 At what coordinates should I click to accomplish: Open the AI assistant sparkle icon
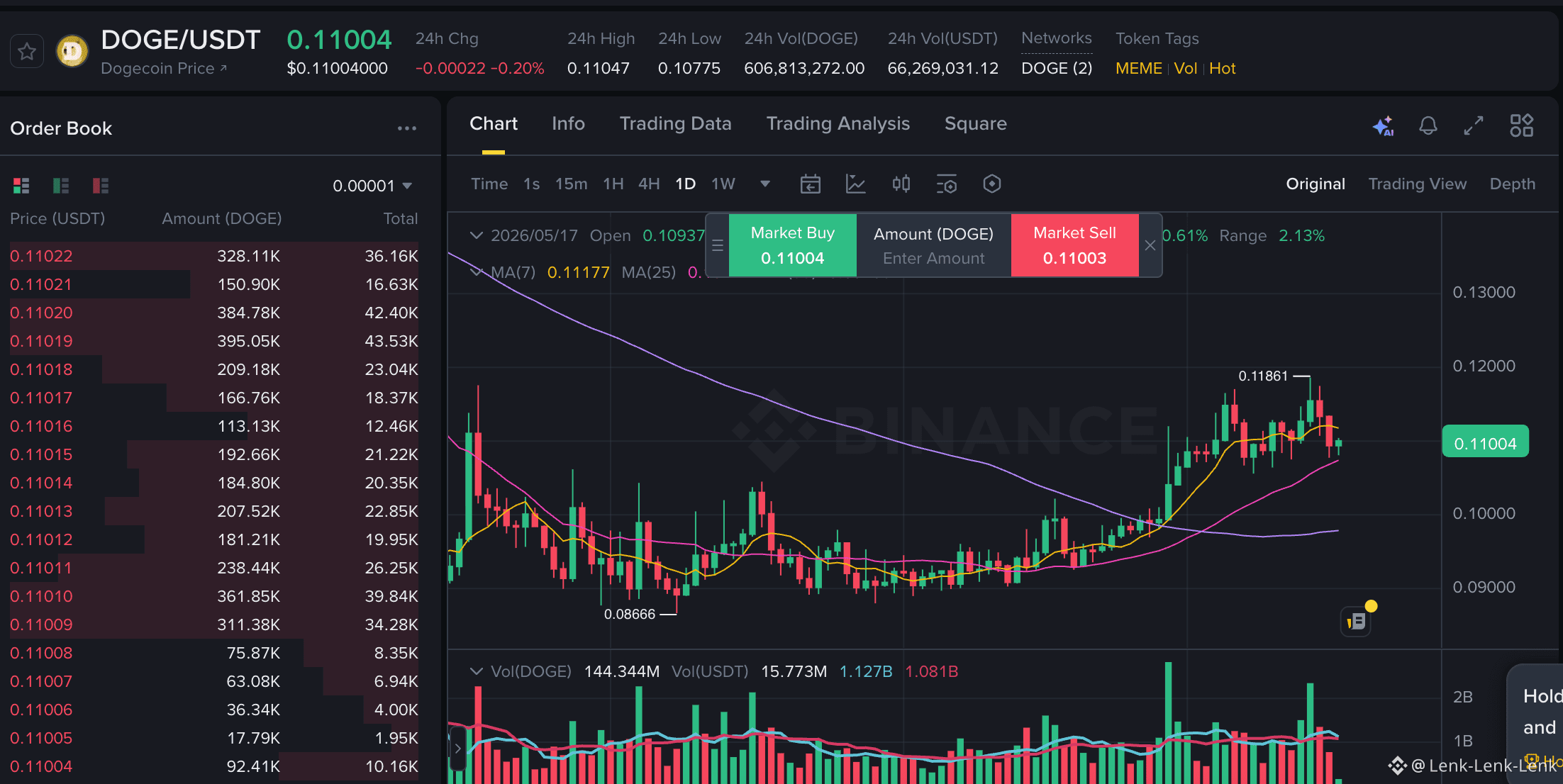pyautogui.click(x=1383, y=126)
